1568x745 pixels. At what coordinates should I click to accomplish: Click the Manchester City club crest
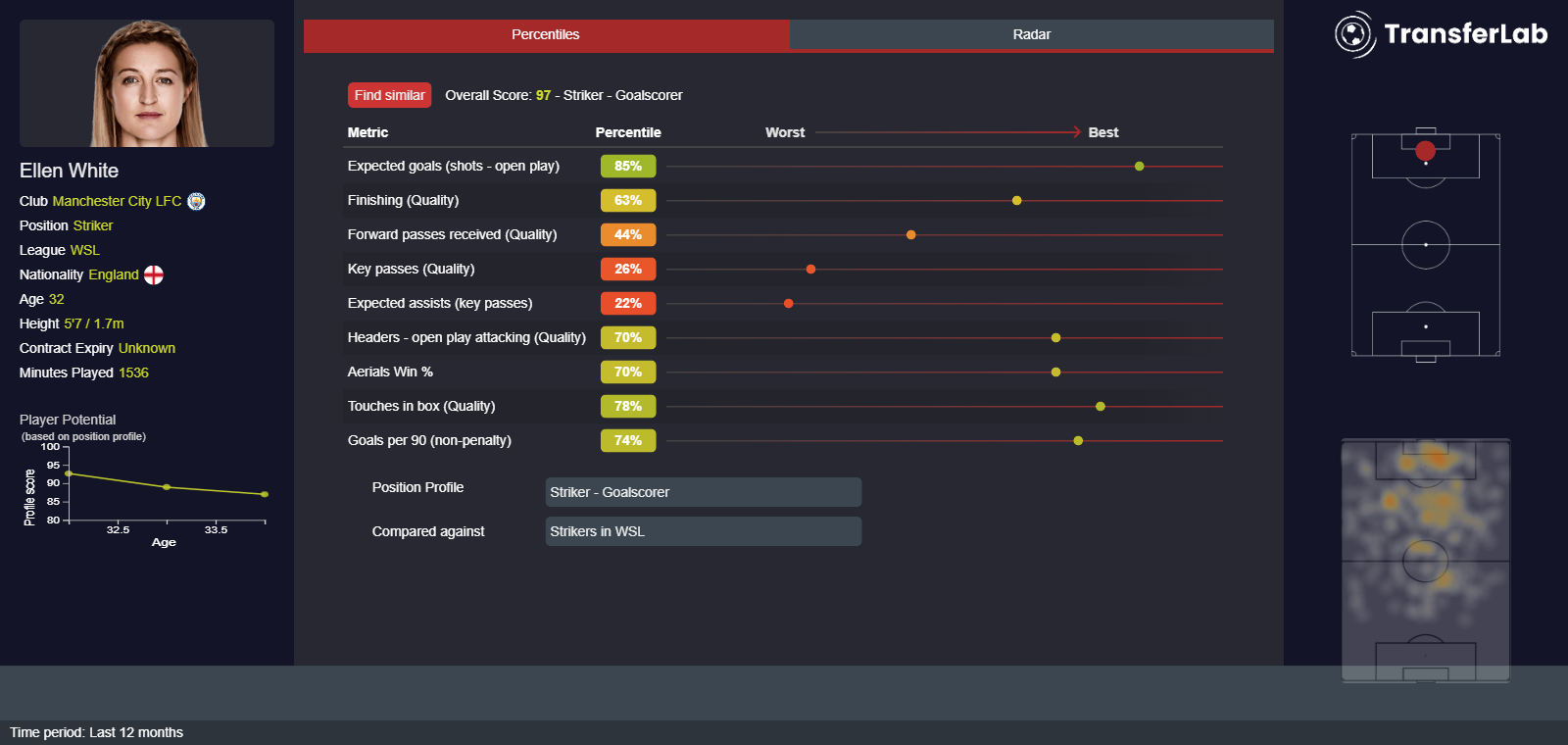(196, 201)
